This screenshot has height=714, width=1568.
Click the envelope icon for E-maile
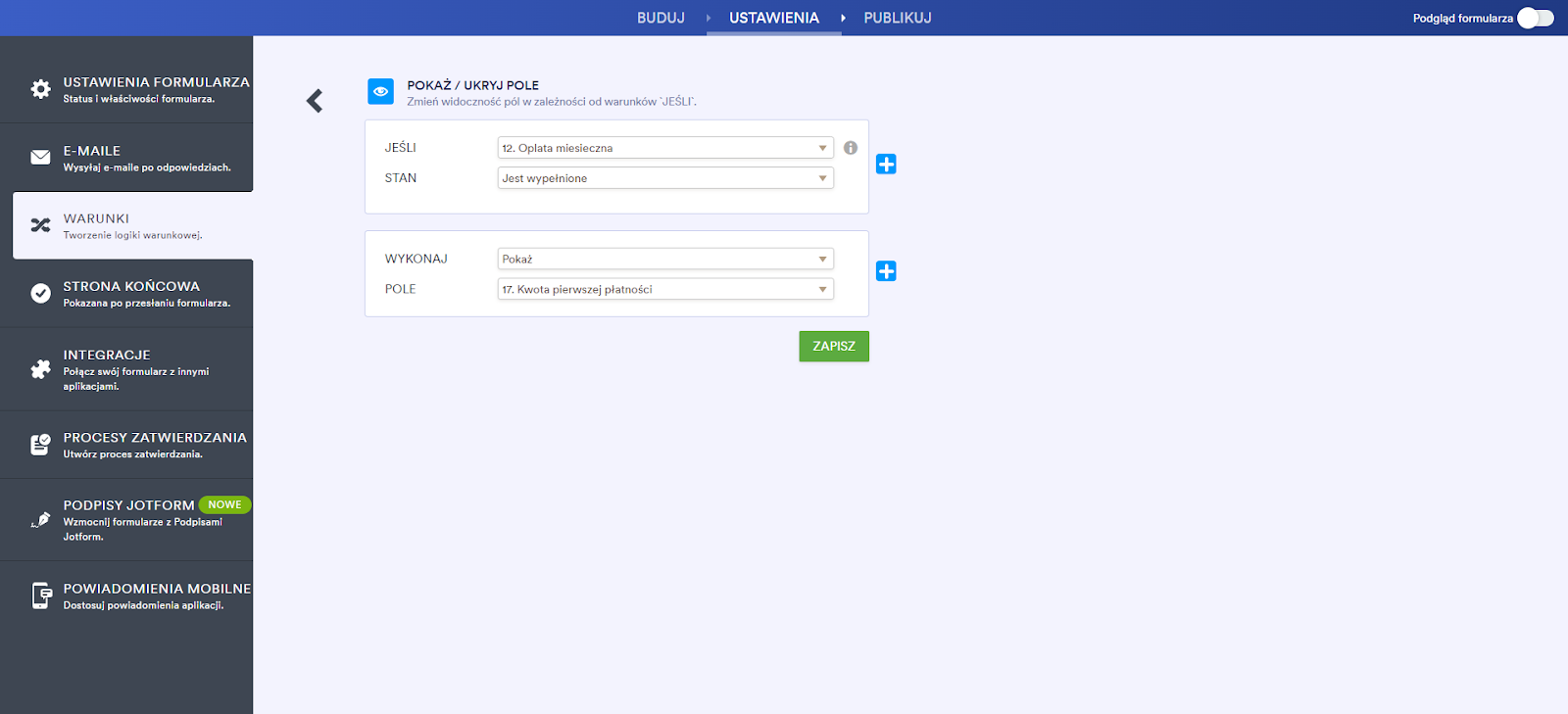coord(40,157)
